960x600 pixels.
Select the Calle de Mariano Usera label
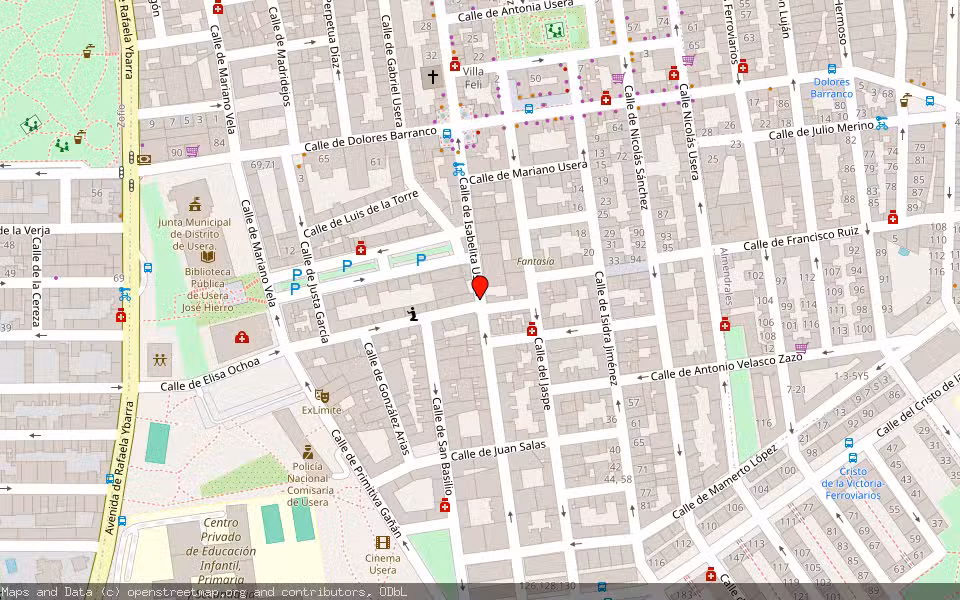(x=528, y=171)
